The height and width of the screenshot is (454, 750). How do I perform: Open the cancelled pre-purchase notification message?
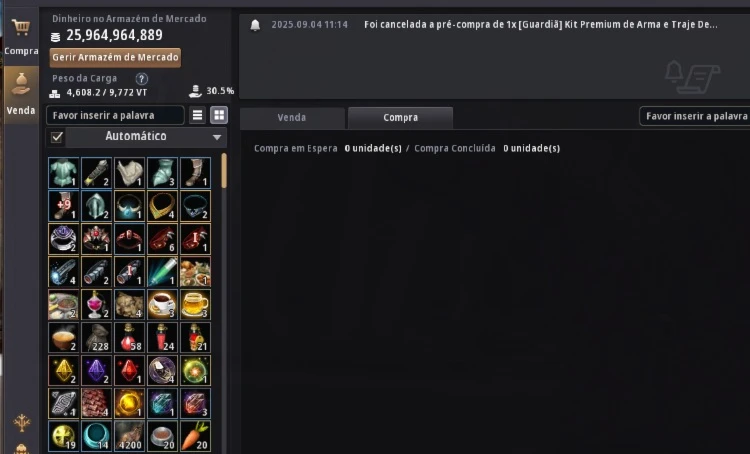[x=540, y=25]
